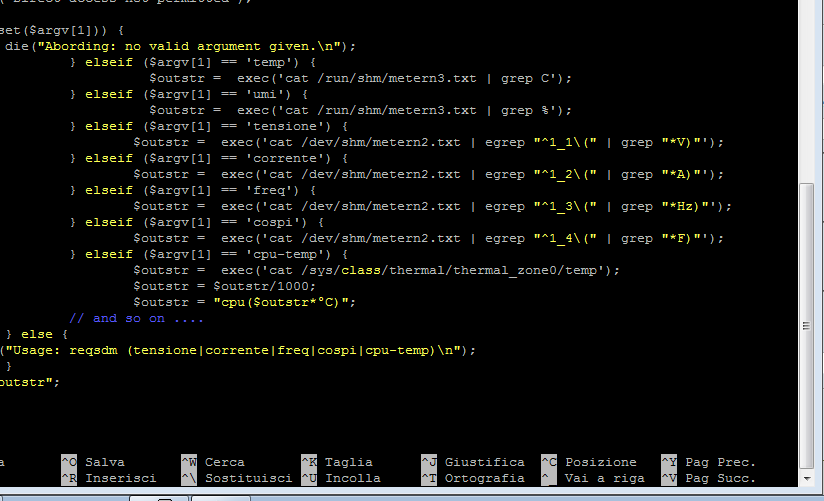This screenshot has height=501, width=824.
Task: Click the ^T Ortografia shortcut
Action: [473, 478]
